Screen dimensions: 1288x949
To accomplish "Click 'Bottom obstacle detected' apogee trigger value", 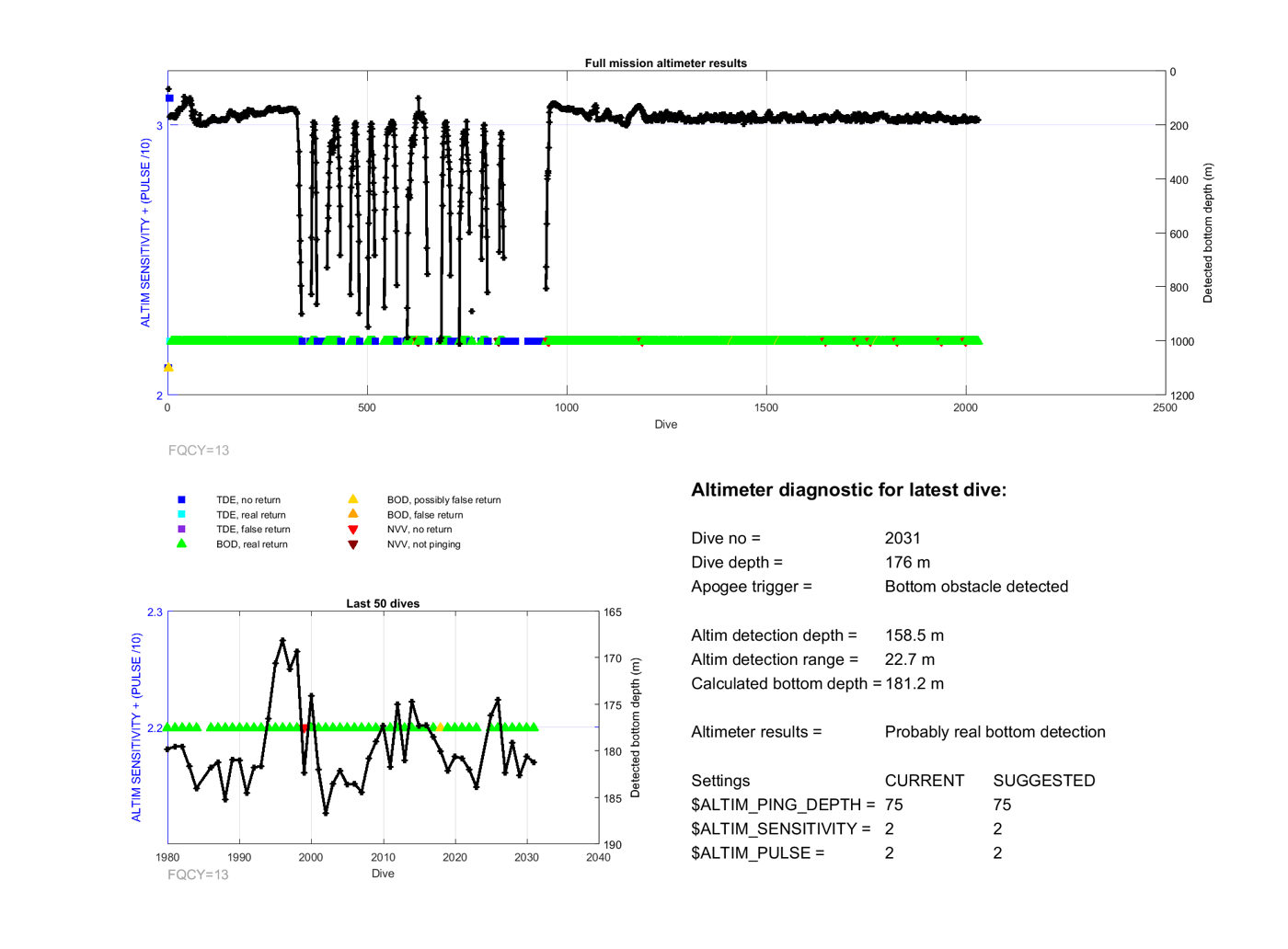I will click(x=976, y=587).
